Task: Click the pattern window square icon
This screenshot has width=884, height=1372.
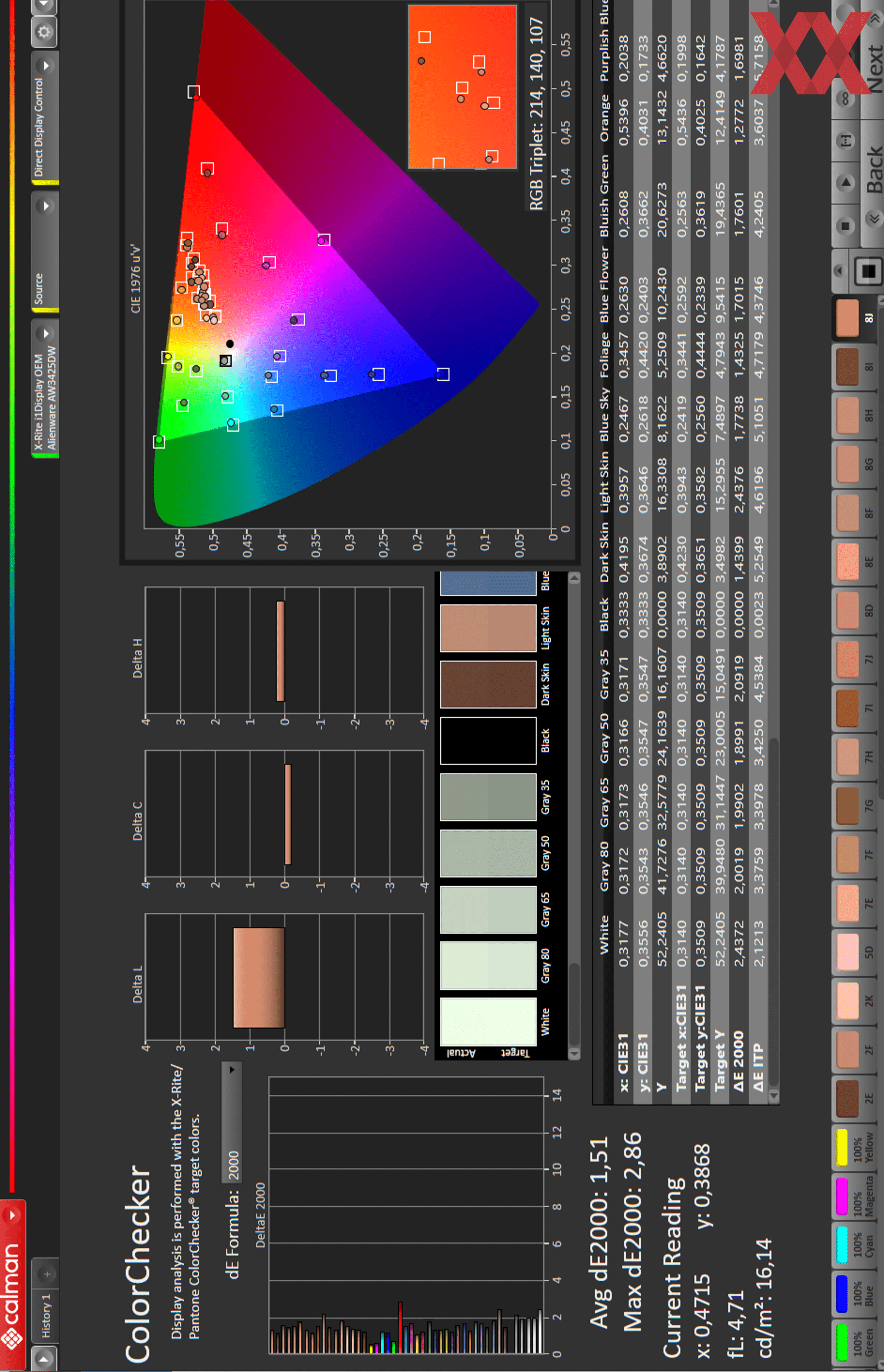Action: pos(868,271)
